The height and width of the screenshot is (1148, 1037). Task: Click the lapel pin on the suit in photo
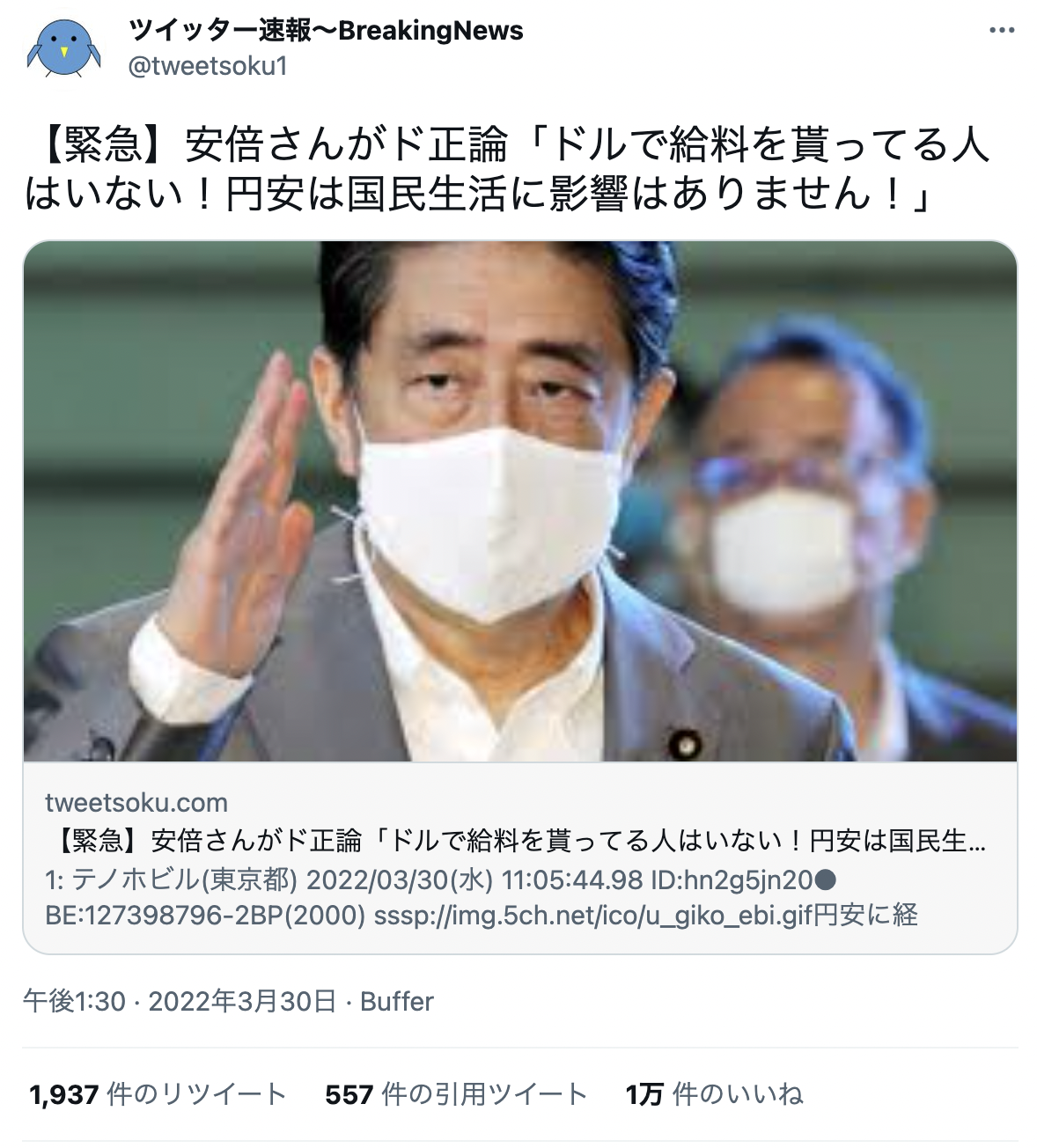coord(684,745)
